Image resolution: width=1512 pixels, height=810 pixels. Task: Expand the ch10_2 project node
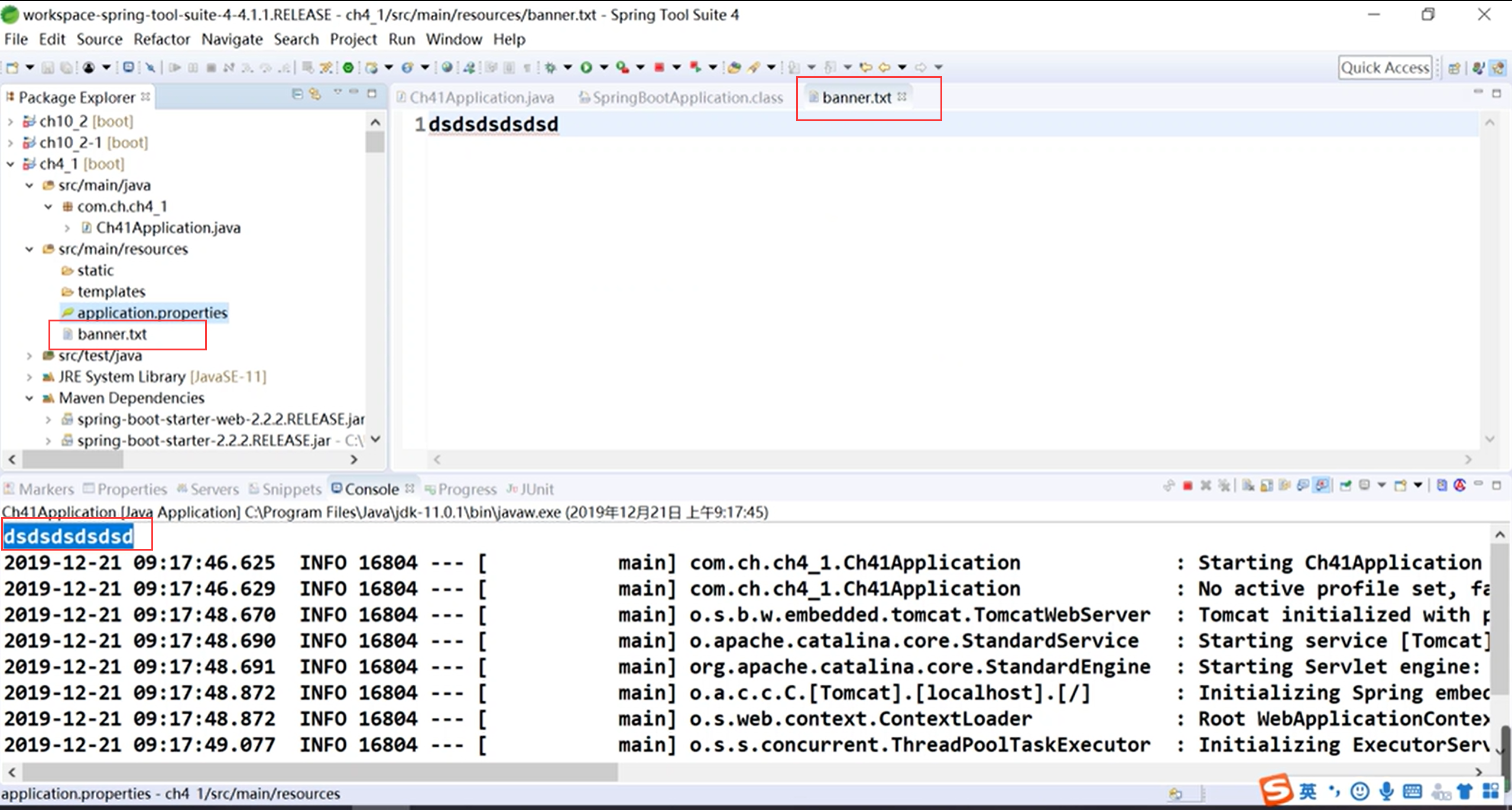10,122
